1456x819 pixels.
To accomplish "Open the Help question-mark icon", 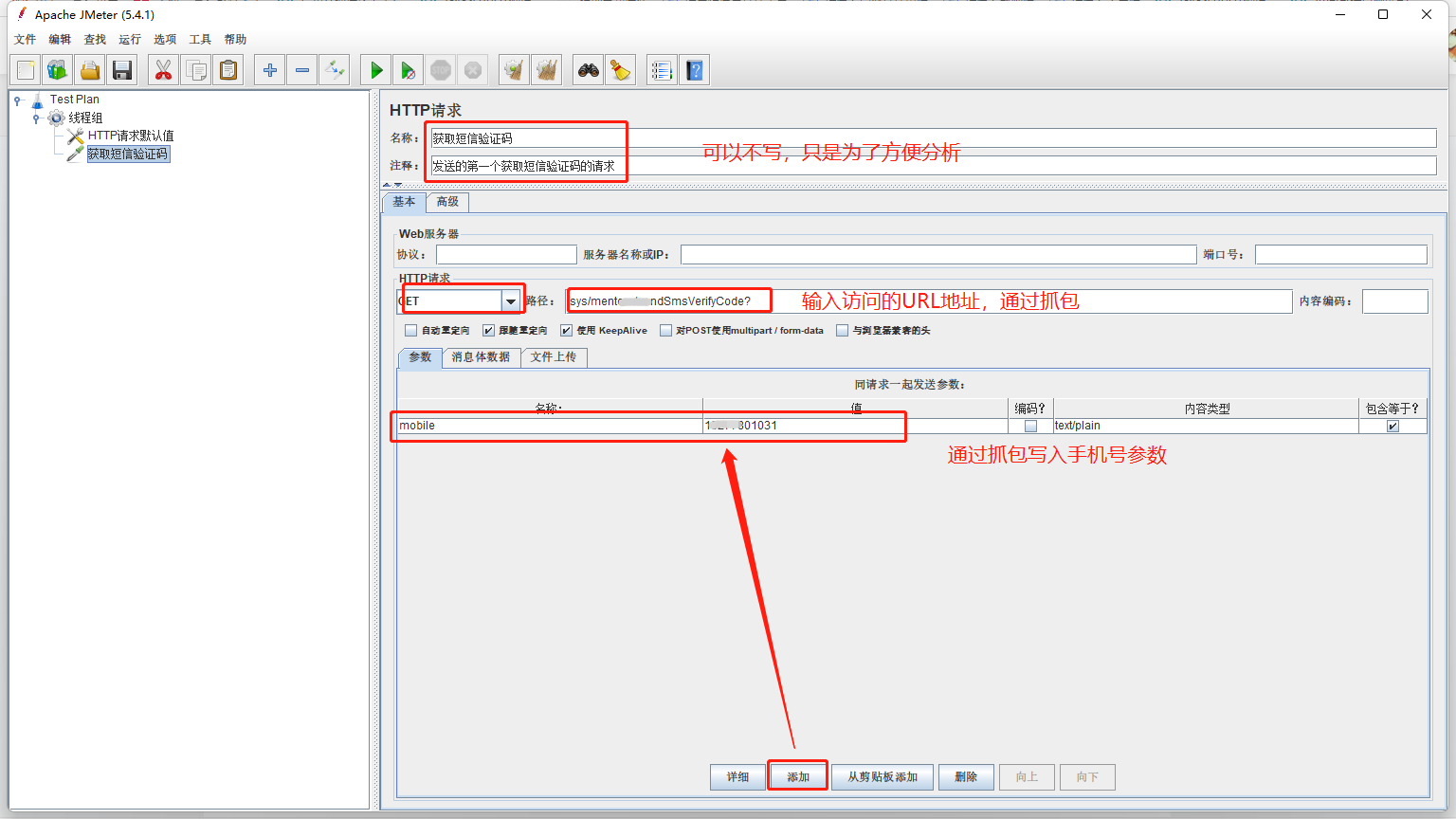I will tap(695, 70).
